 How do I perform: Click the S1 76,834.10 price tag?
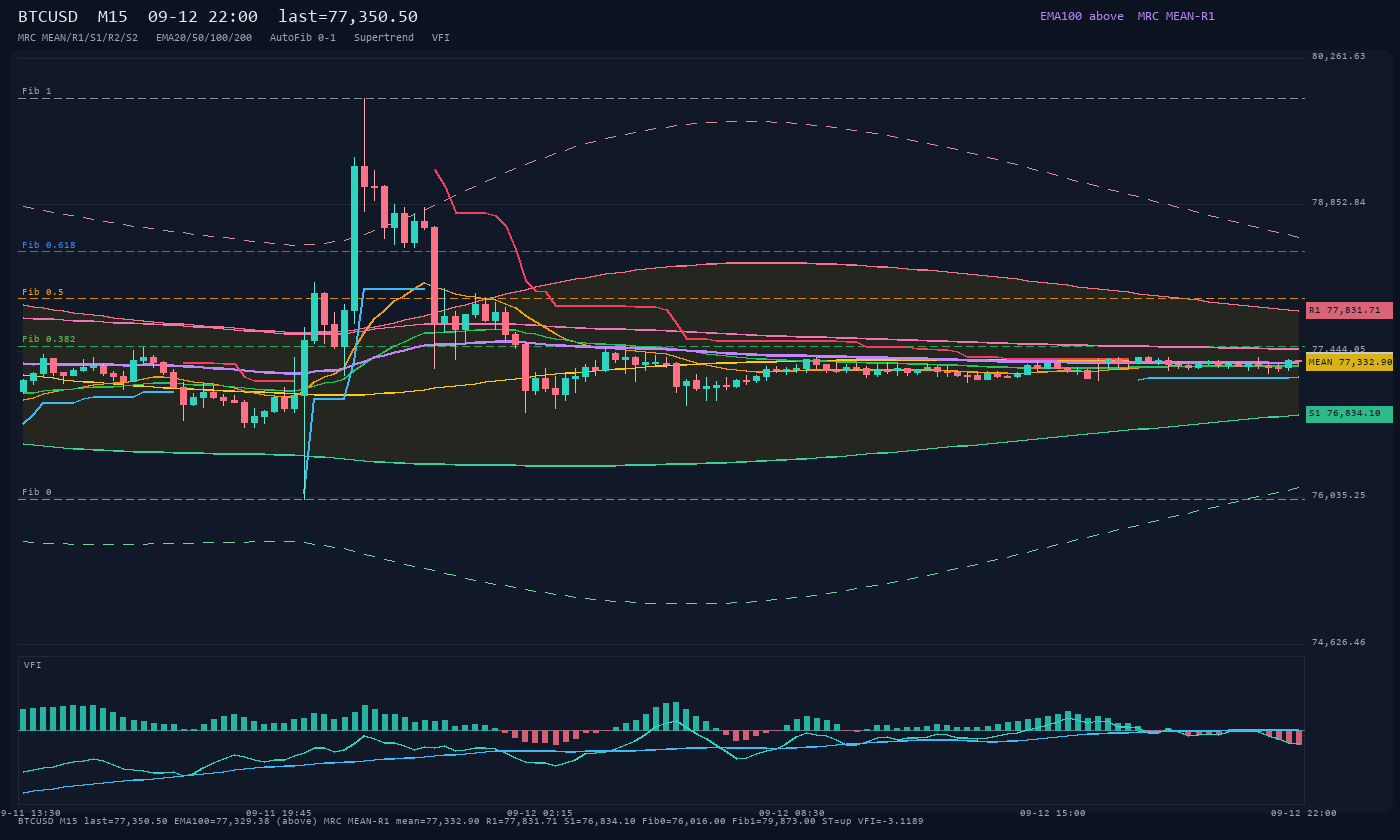(1349, 413)
